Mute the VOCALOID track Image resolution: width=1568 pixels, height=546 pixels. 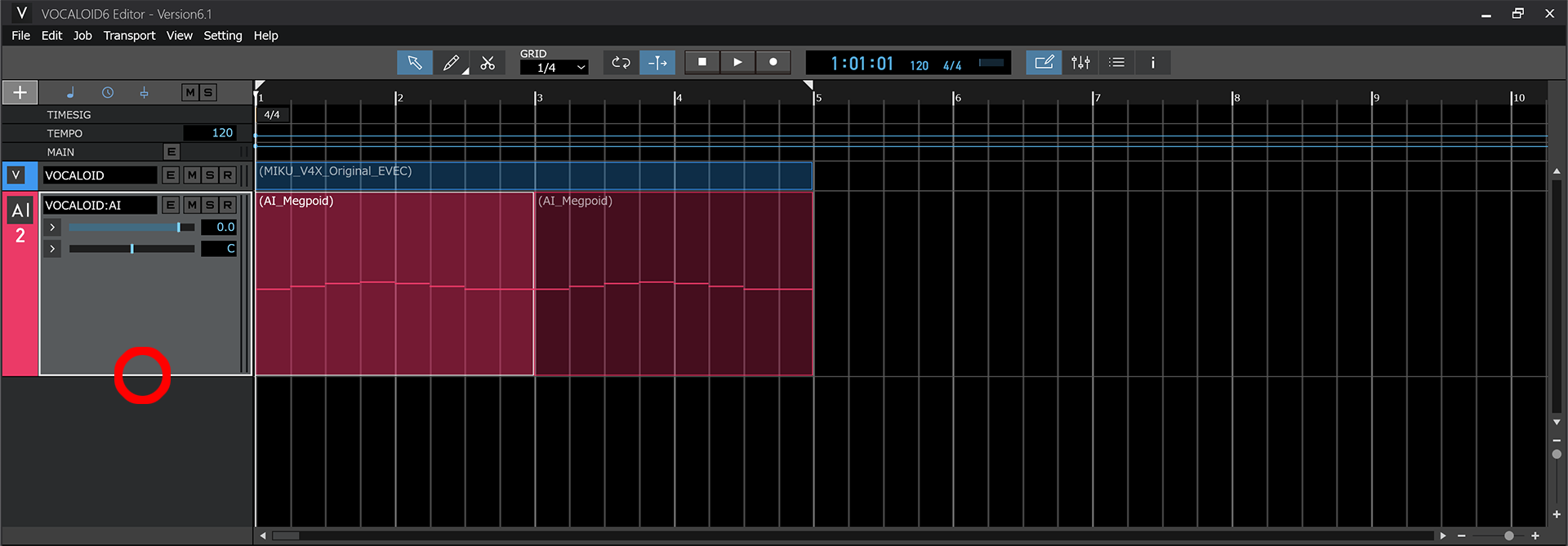(191, 175)
